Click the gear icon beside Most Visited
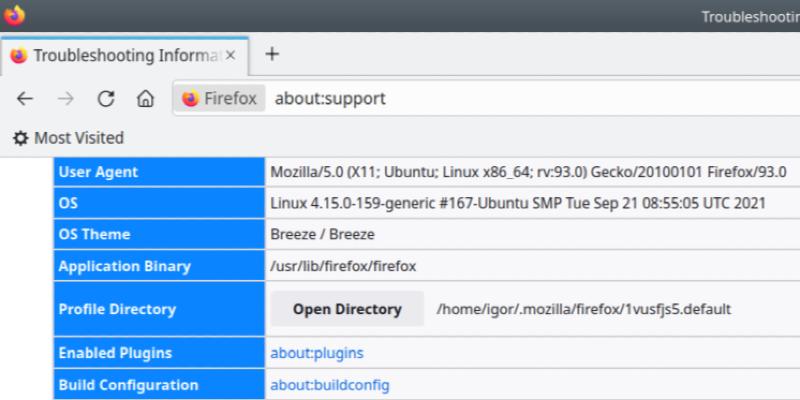800x400 pixels. coord(20,138)
